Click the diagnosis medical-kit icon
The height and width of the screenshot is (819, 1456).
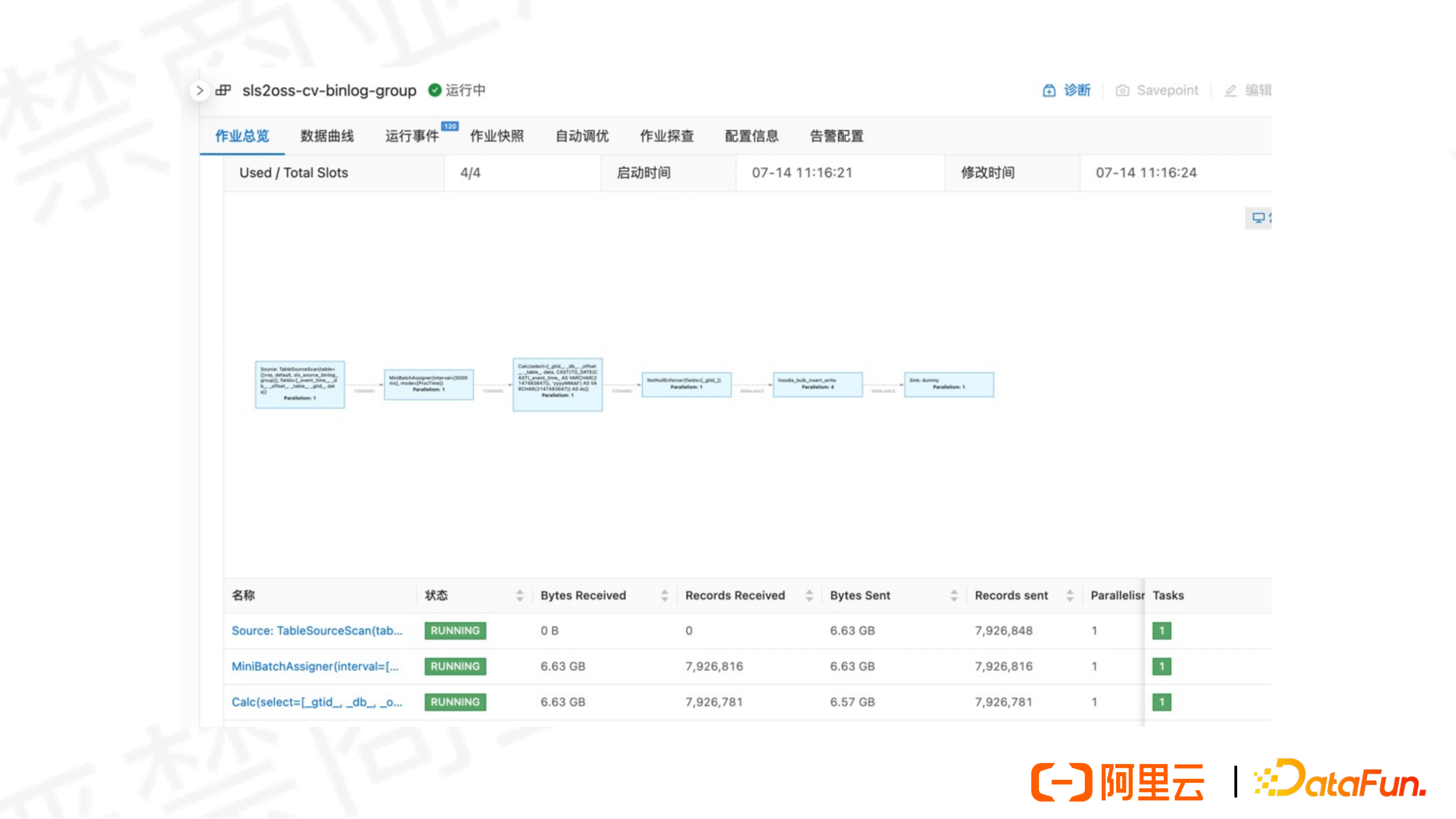(1049, 90)
